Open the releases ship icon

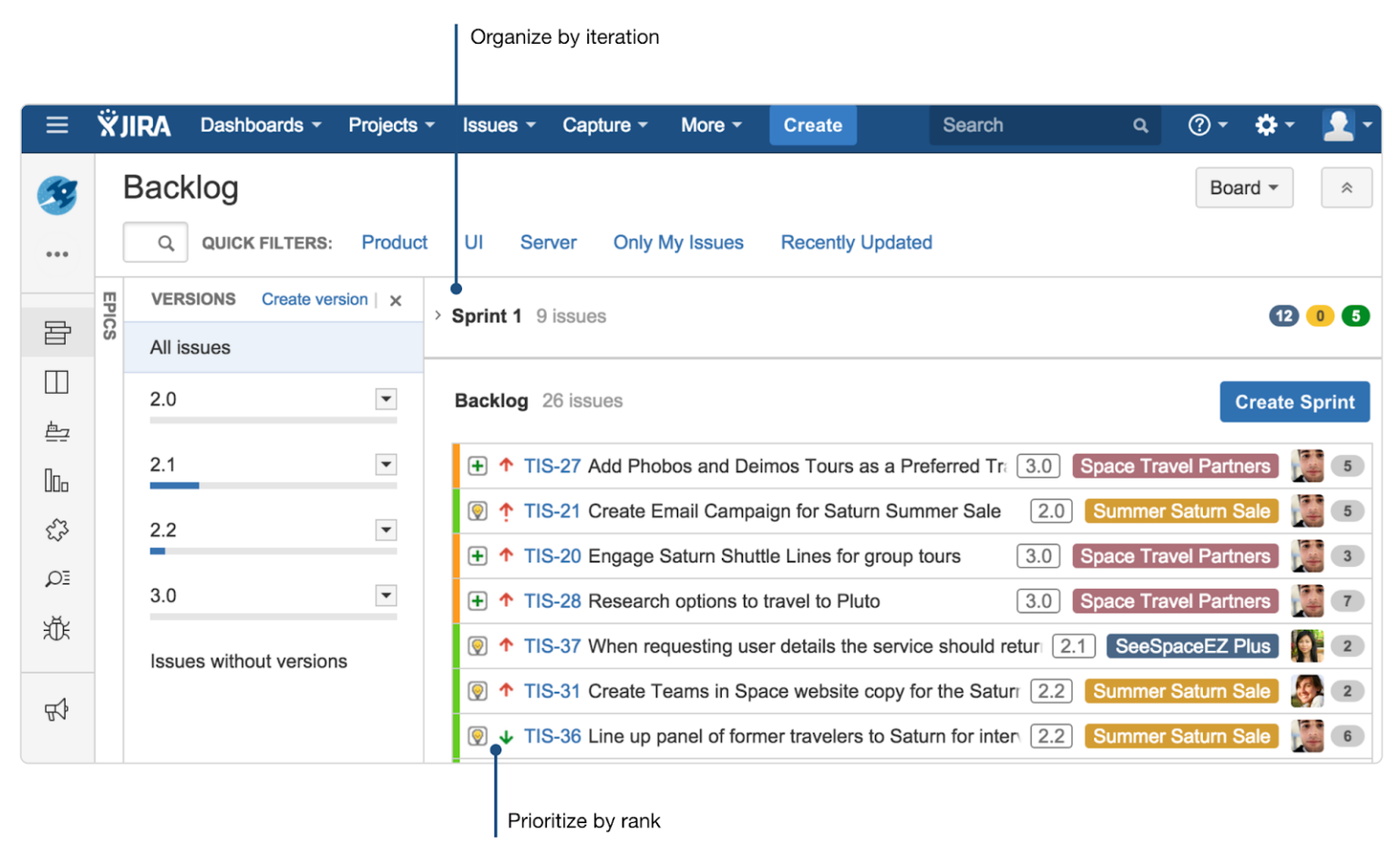(x=57, y=431)
